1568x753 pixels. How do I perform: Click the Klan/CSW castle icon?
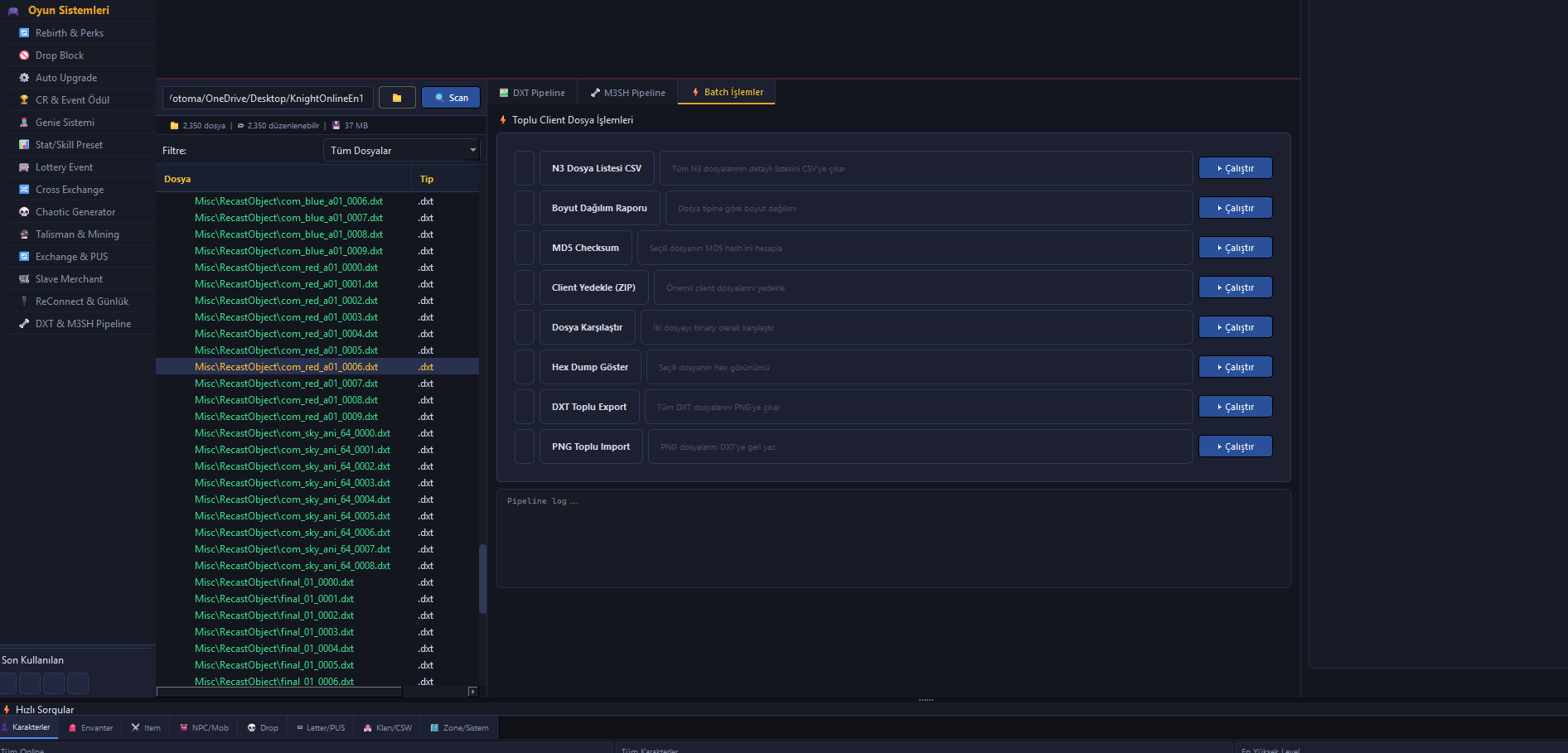[367, 728]
